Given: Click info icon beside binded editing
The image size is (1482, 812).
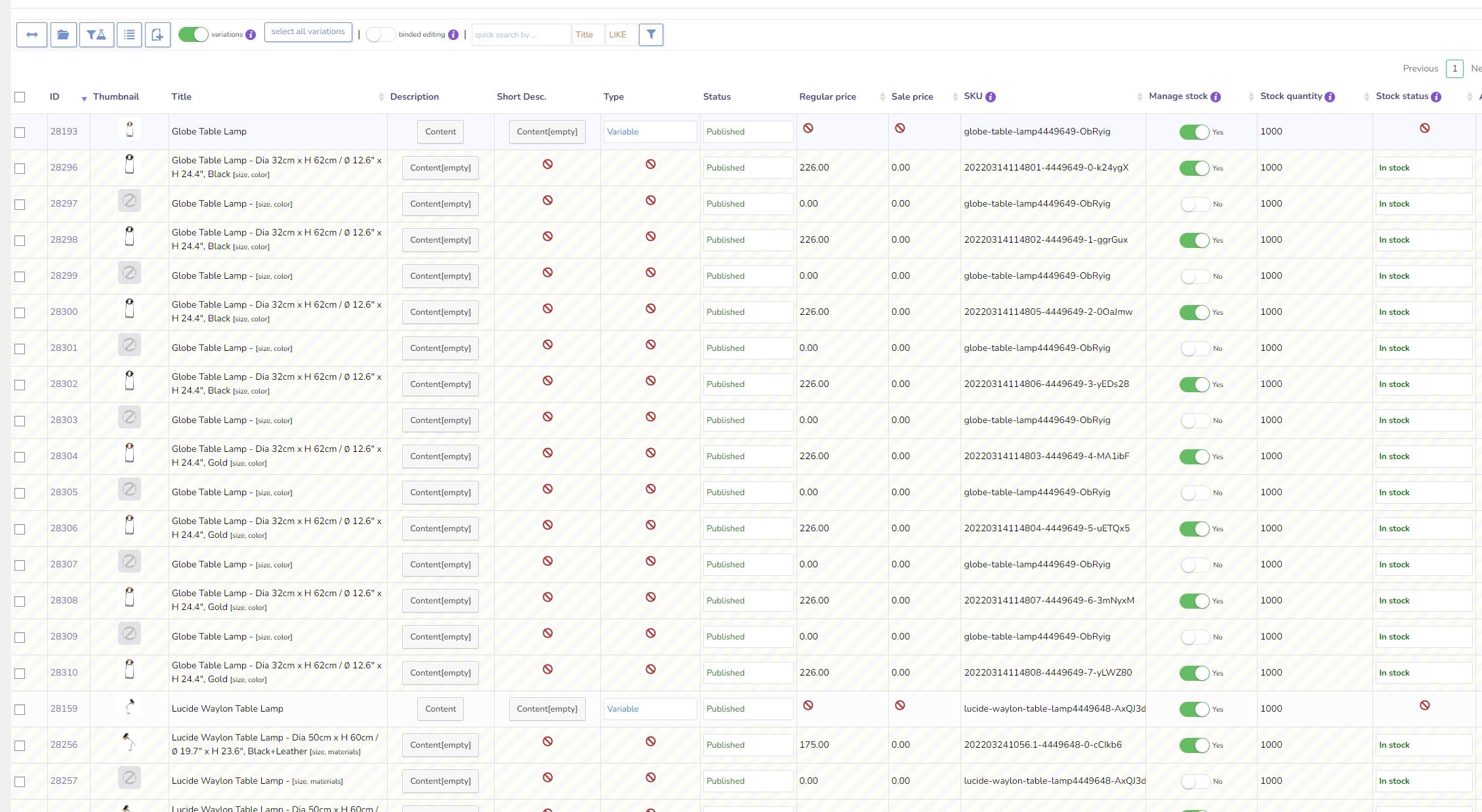Looking at the screenshot, I should (x=453, y=35).
